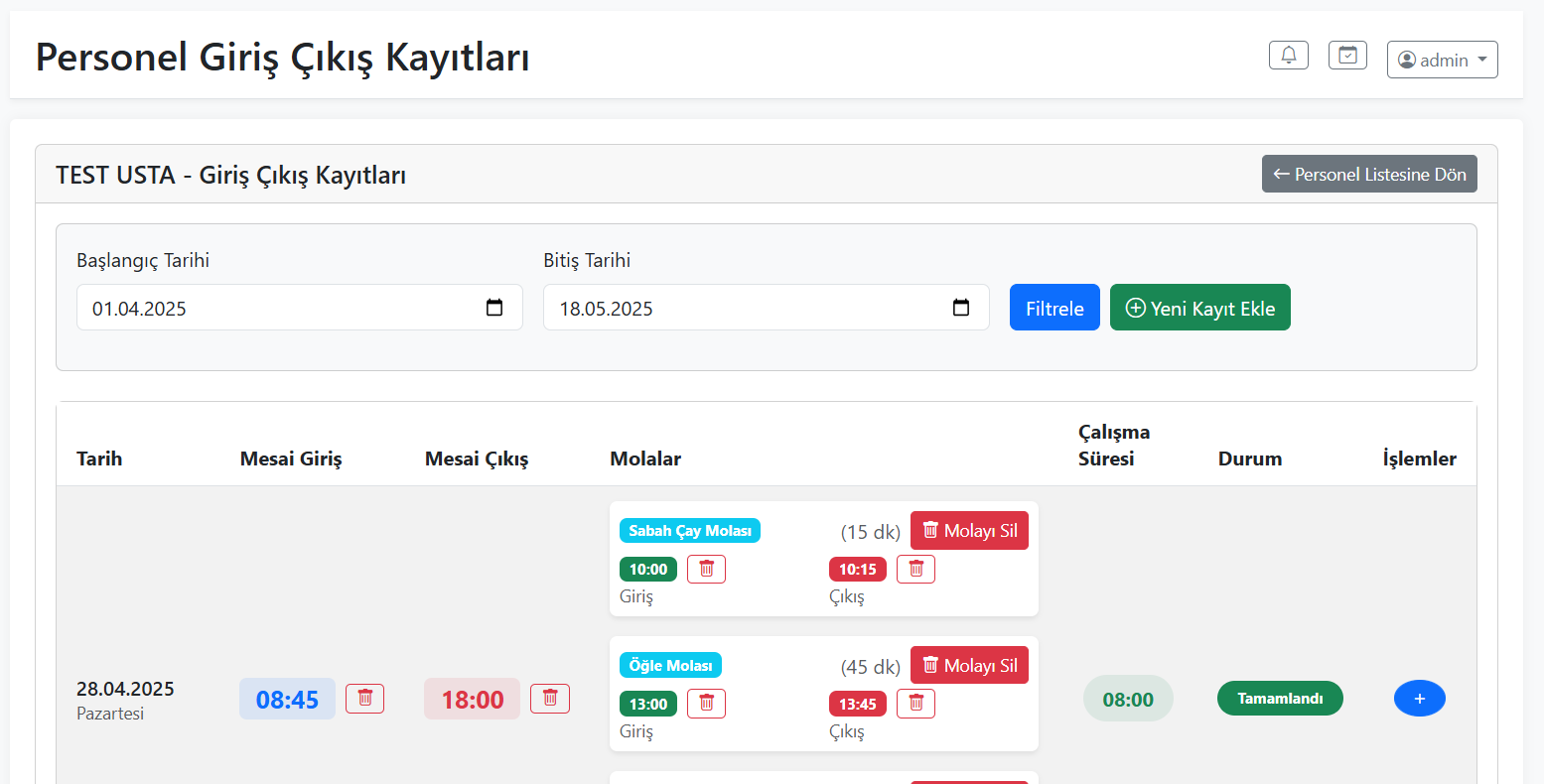Remove the Öğle Molası break
1544x784 pixels.
[x=969, y=666]
